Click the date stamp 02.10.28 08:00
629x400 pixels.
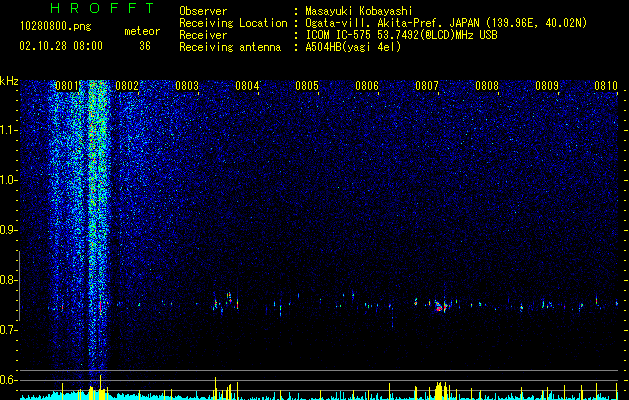pyautogui.click(x=61, y=46)
